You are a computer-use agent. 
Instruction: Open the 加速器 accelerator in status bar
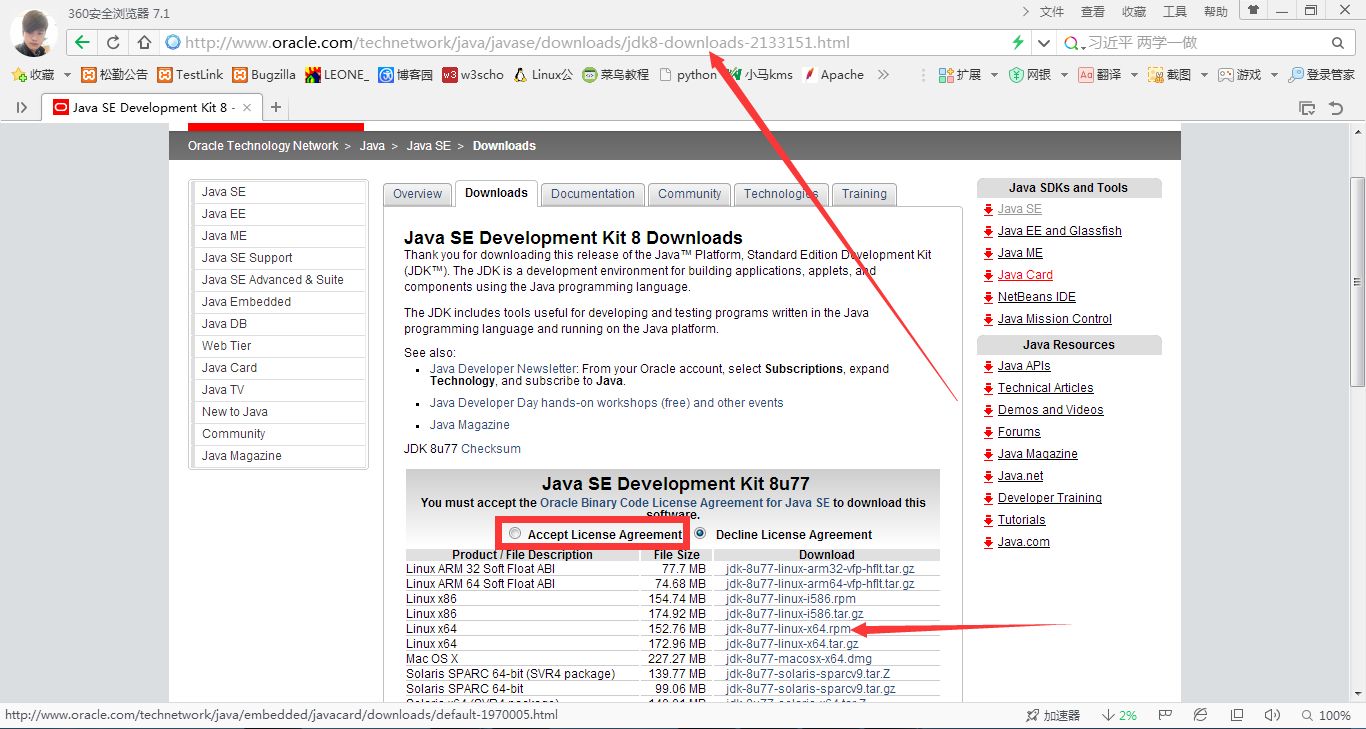point(1053,716)
